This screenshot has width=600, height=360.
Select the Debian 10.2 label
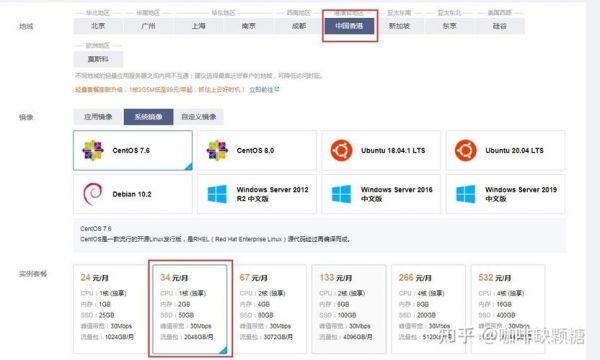[132, 194]
